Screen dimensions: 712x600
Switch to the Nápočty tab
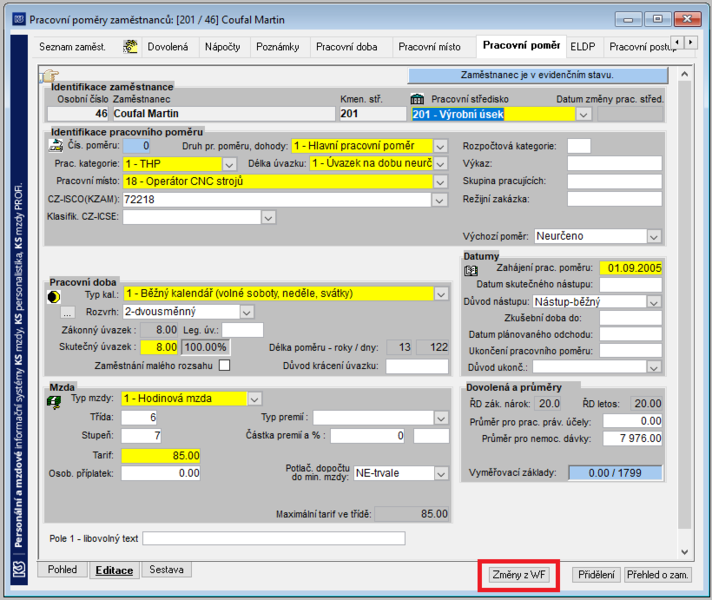click(x=222, y=47)
